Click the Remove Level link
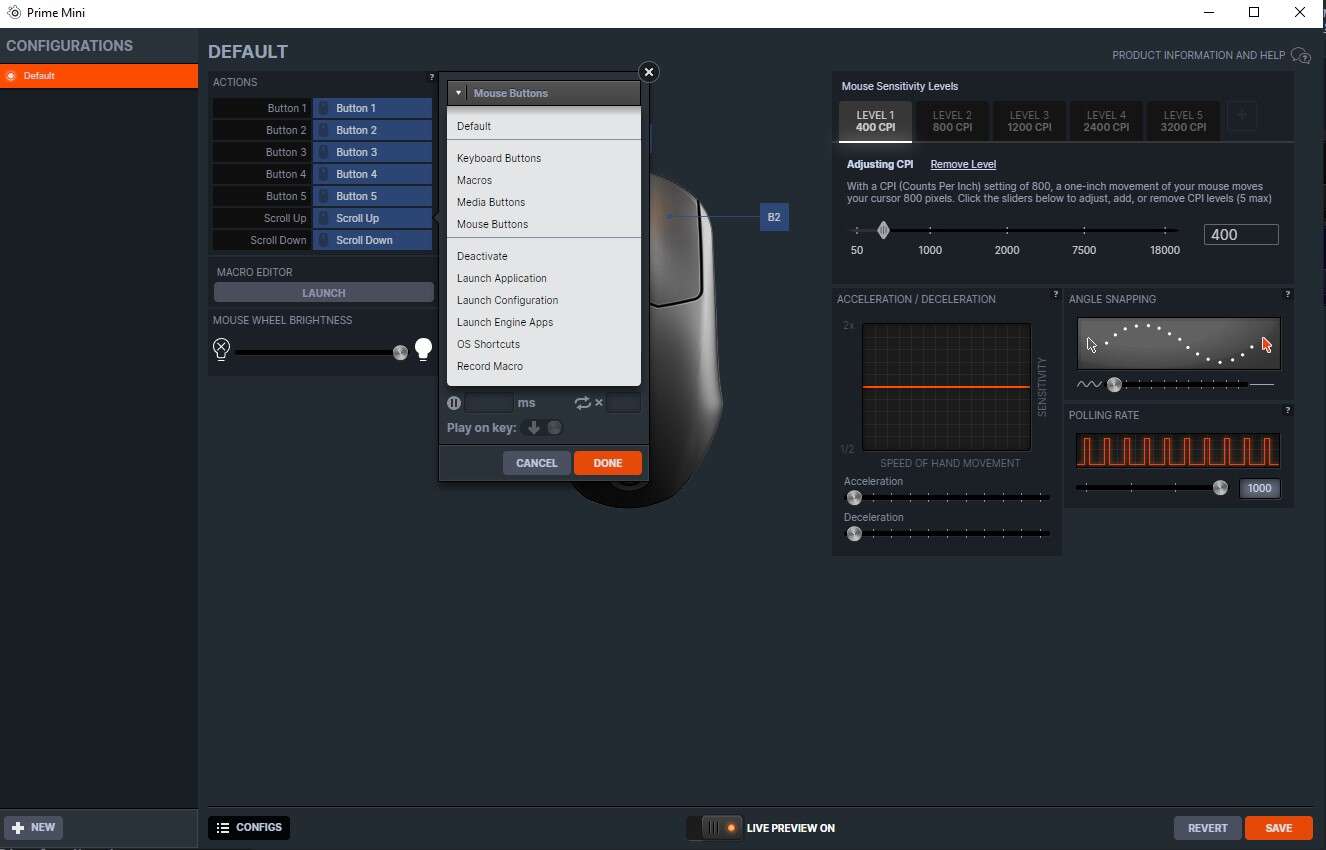 962,164
